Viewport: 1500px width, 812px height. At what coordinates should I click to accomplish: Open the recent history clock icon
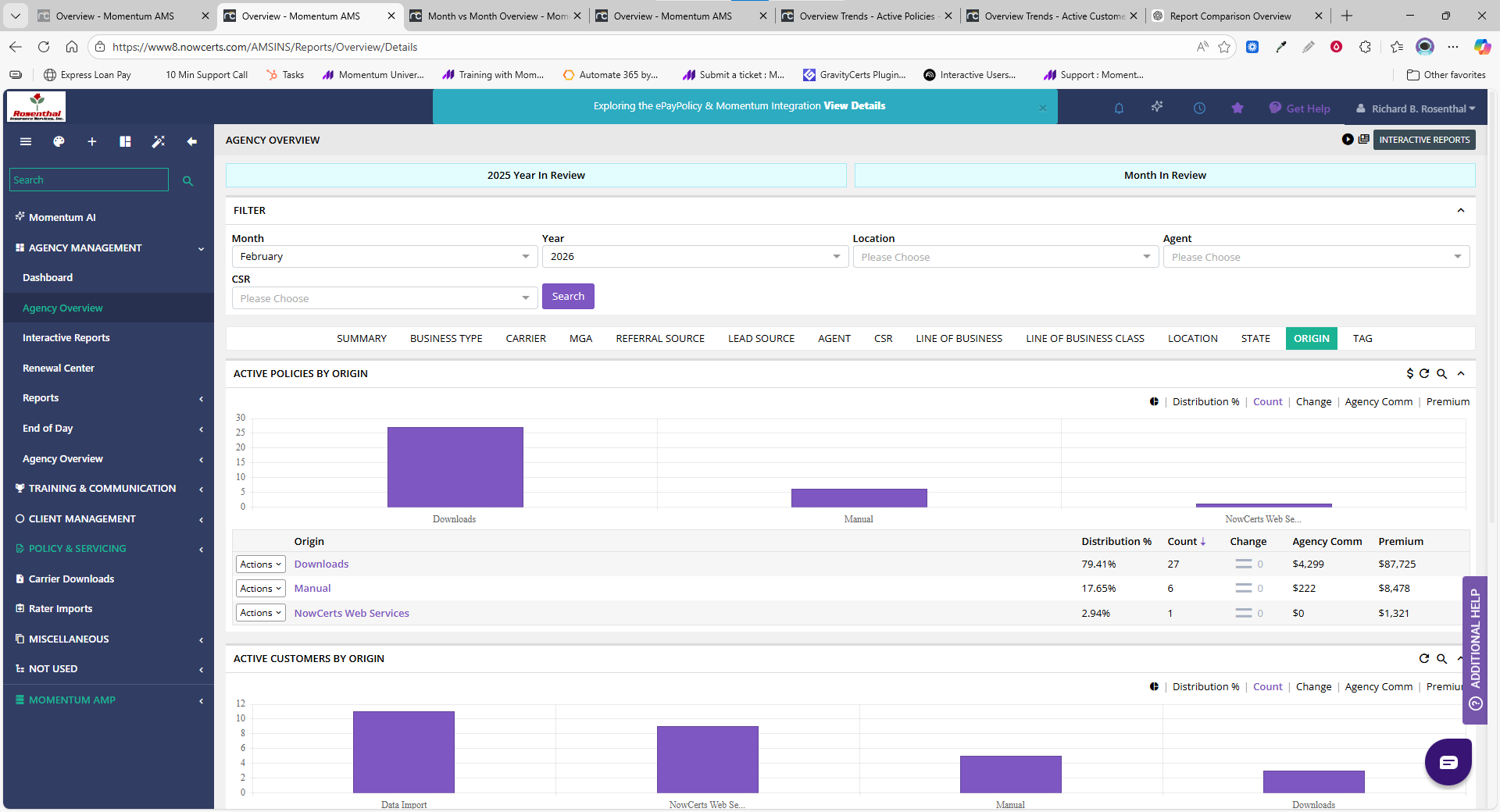click(1199, 109)
